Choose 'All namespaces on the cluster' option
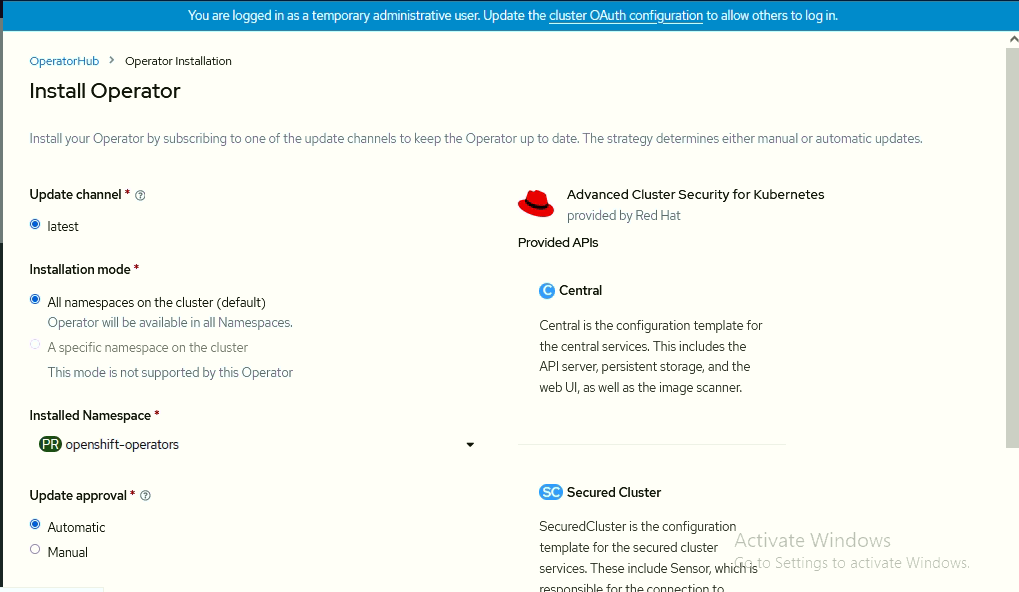Viewport: 1019px width, 592px height. (36, 300)
